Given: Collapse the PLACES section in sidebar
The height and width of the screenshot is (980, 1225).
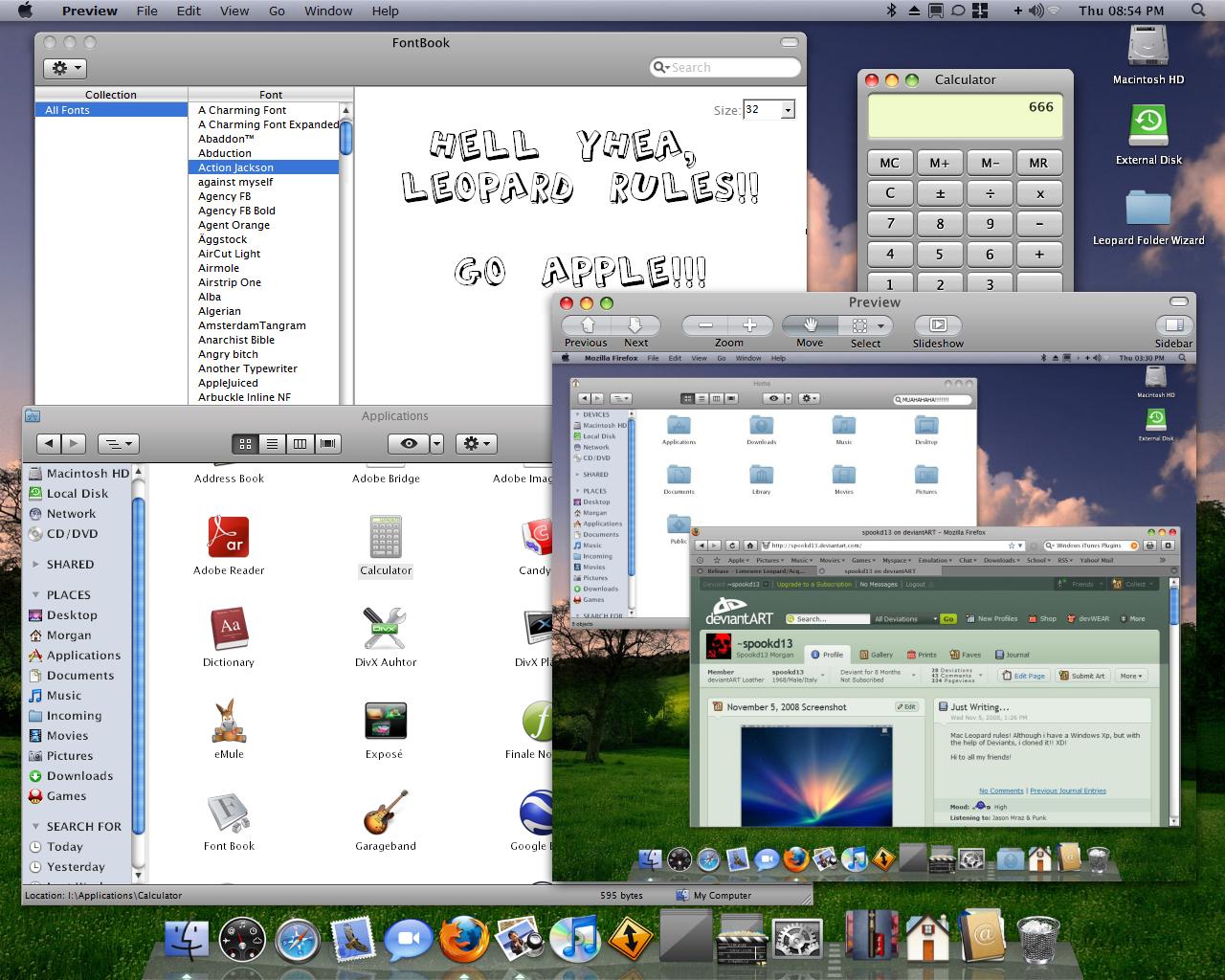Looking at the screenshot, I should point(35,595).
